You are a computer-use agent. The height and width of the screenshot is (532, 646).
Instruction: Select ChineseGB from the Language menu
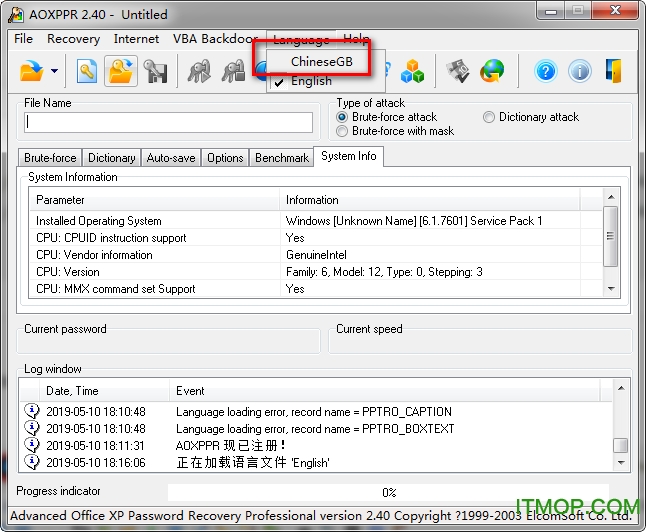pos(320,61)
